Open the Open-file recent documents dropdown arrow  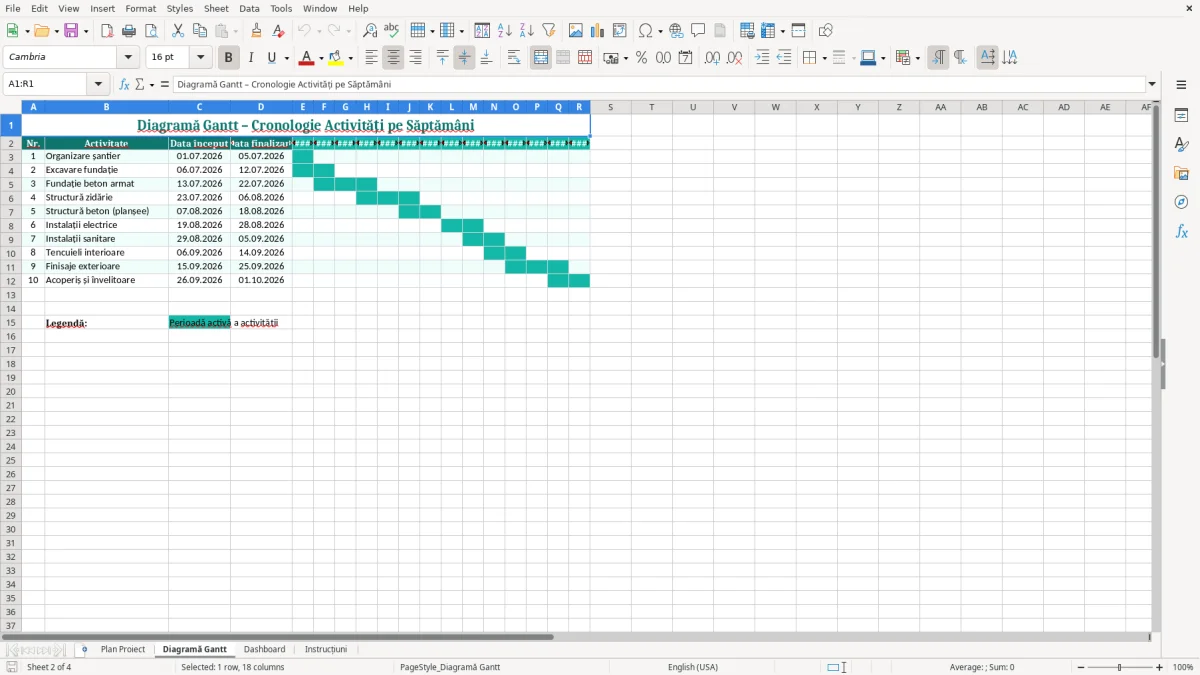(x=56, y=31)
